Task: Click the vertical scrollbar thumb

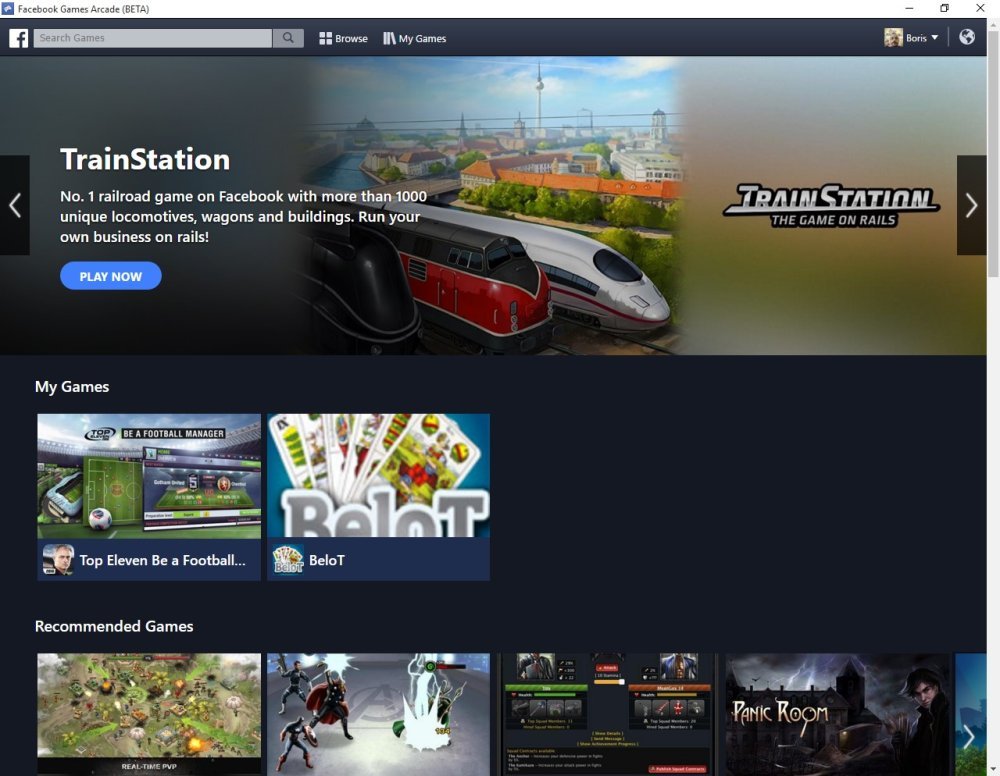Action: (x=993, y=153)
